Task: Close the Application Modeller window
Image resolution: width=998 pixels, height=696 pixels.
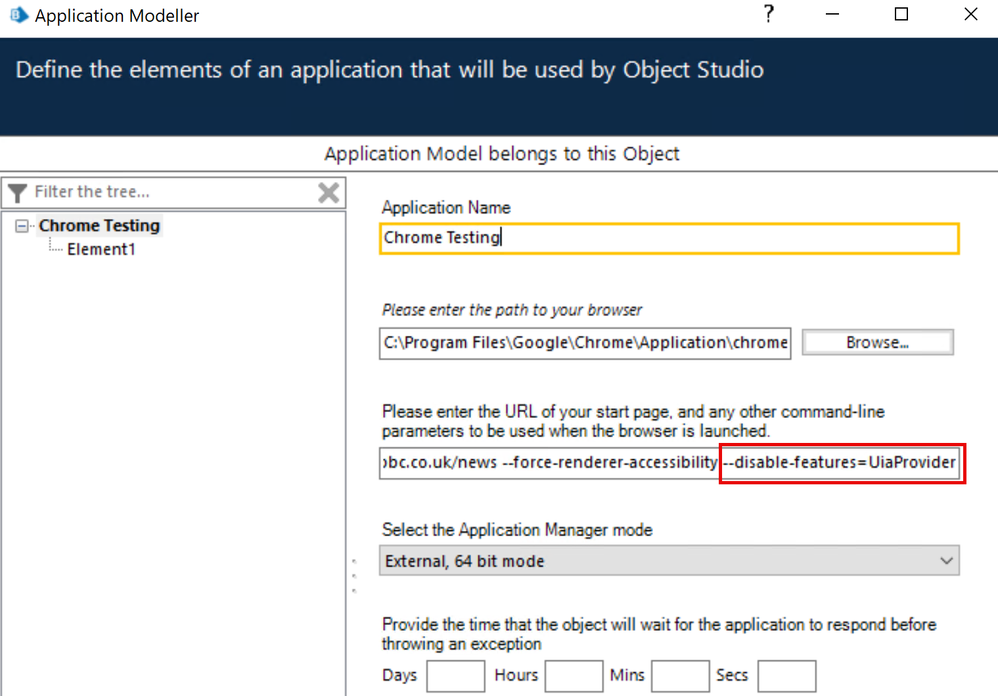Action: [970, 15]
